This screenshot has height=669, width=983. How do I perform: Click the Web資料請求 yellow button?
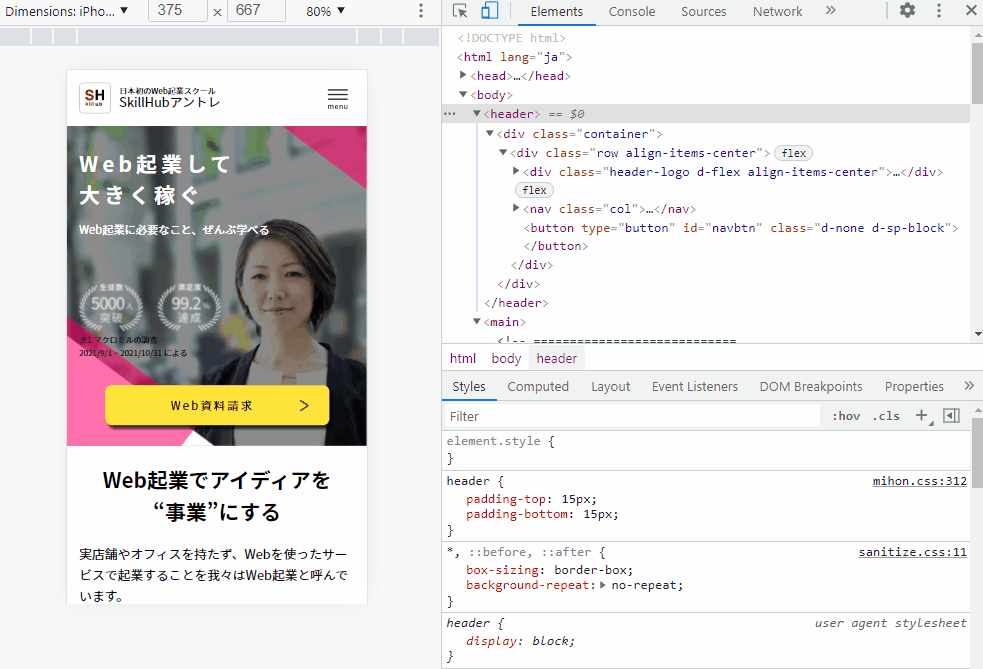(x=217, y=406)
